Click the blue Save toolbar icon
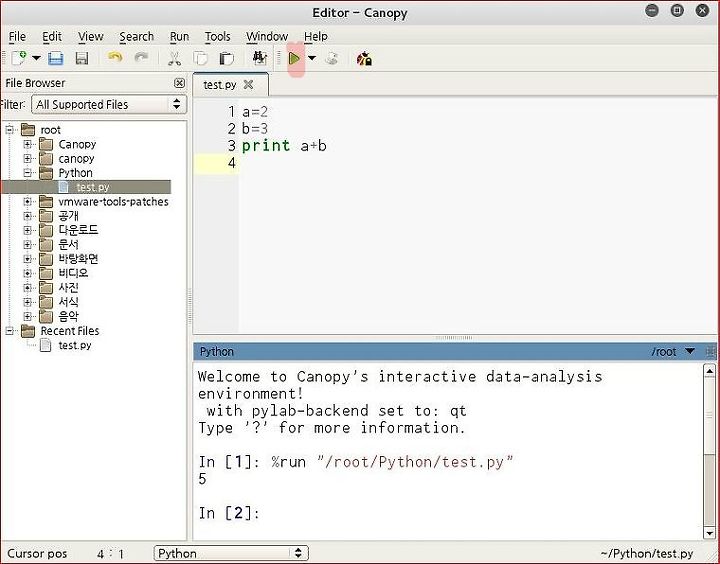 click(56, 58)
